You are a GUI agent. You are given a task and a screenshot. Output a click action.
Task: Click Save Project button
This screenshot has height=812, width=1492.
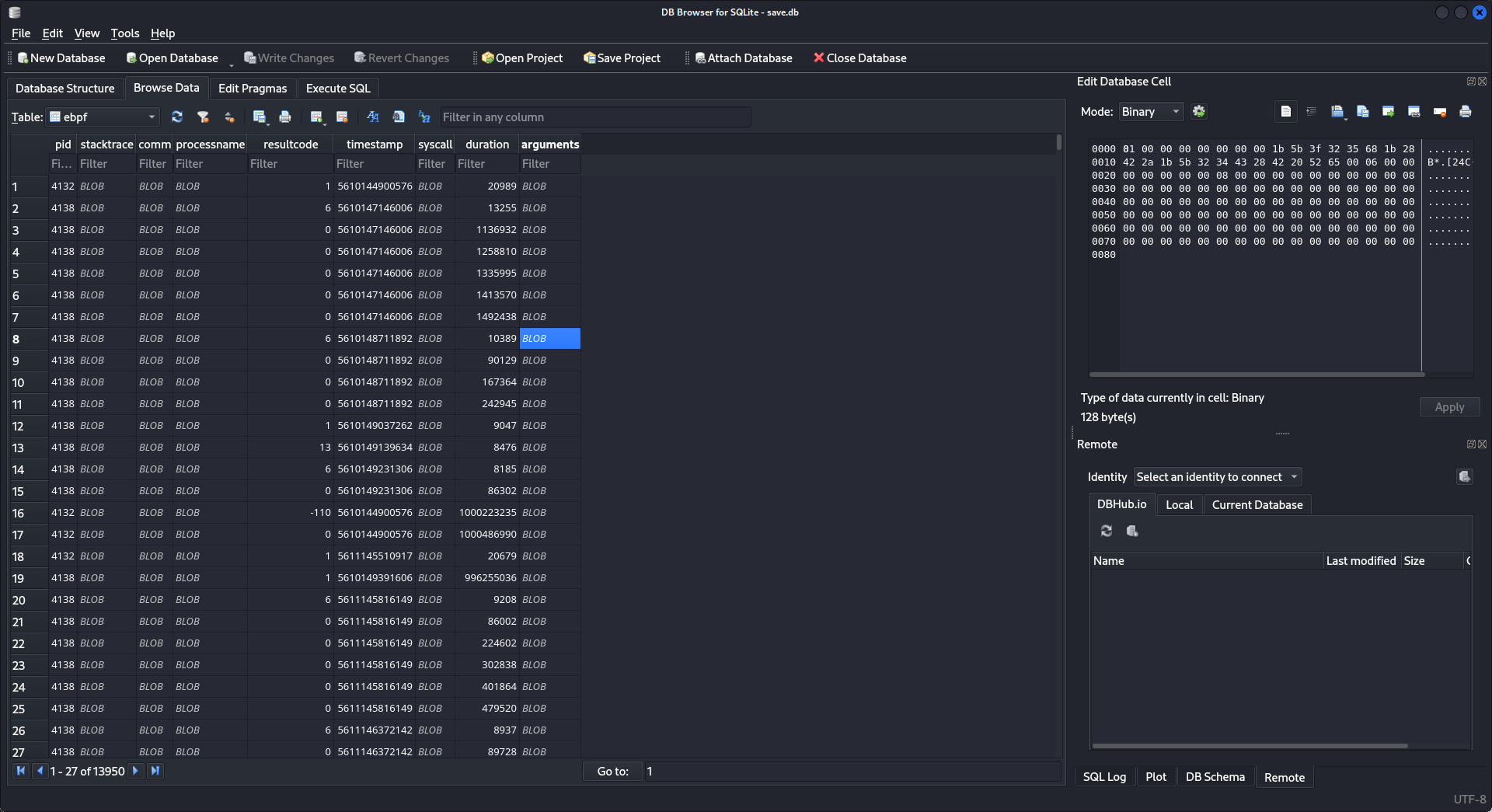[622, 58]
